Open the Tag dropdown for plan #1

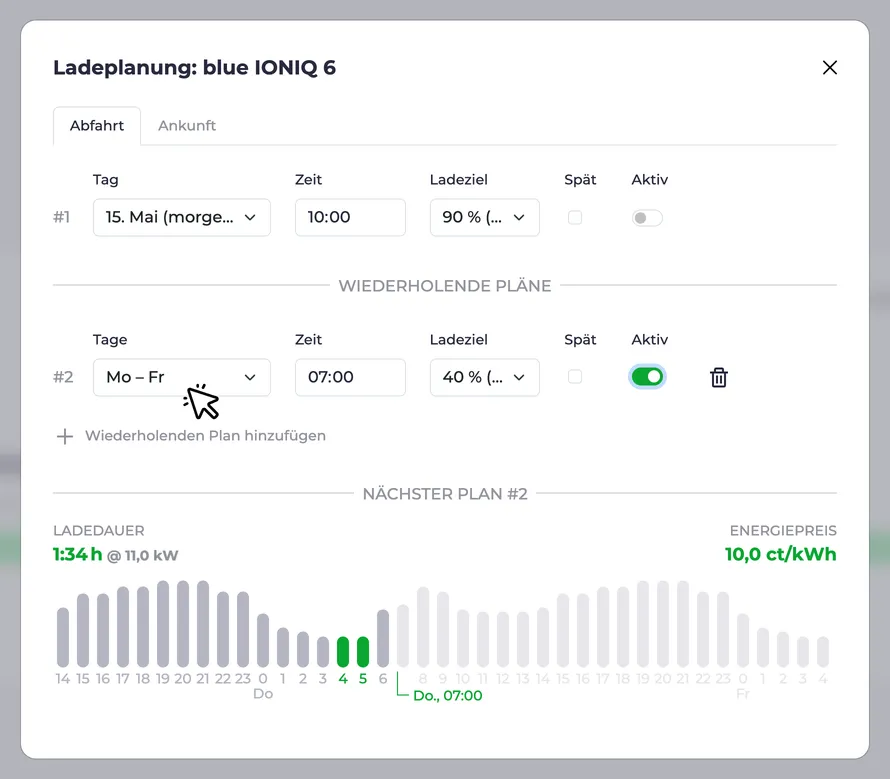click(x=182, y=217)
